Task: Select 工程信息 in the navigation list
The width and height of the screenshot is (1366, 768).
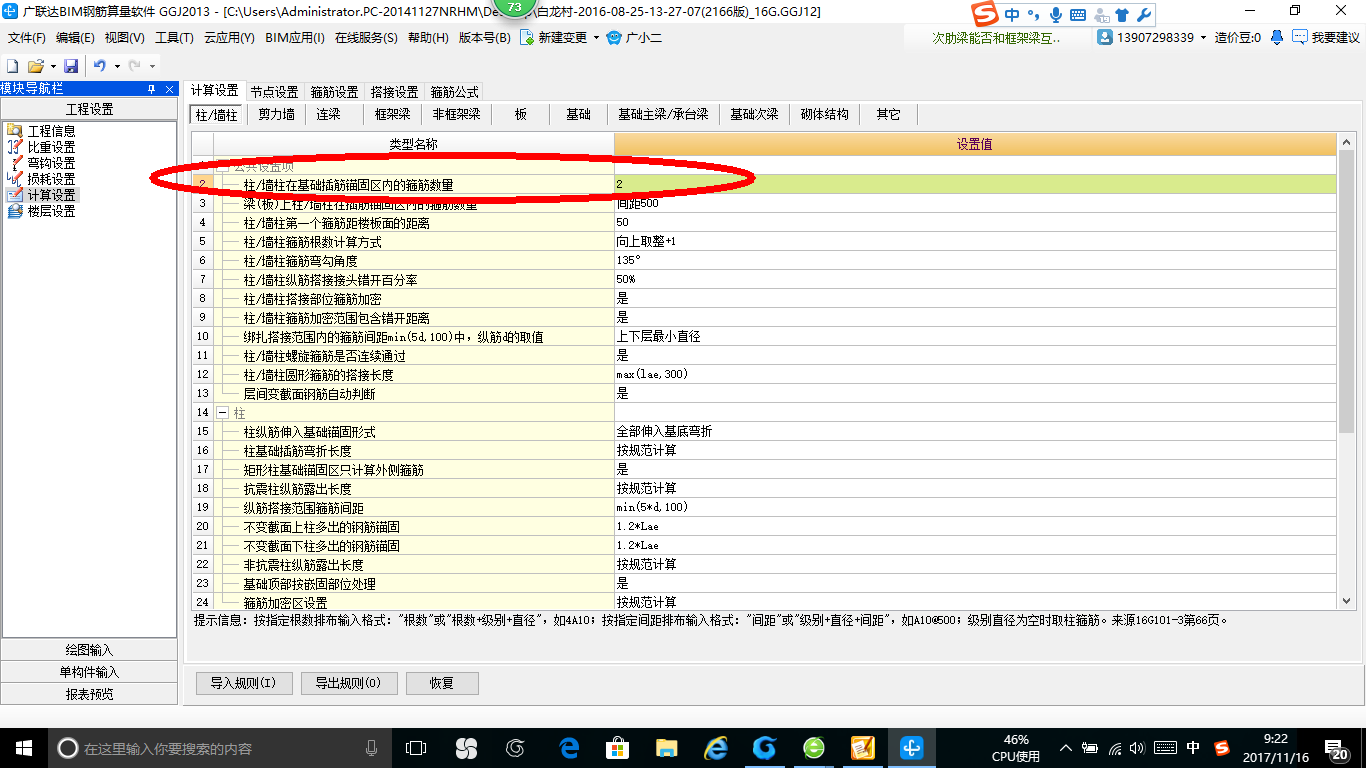Action: (51, 131)
